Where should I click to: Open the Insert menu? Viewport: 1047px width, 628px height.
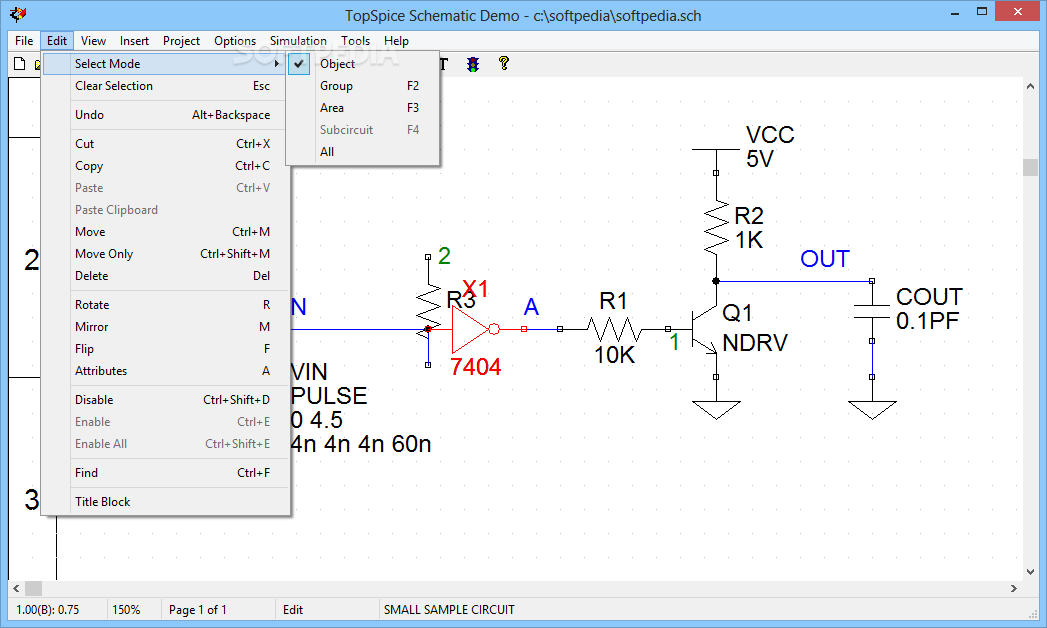pyautogui.click(x=134, y=41)
